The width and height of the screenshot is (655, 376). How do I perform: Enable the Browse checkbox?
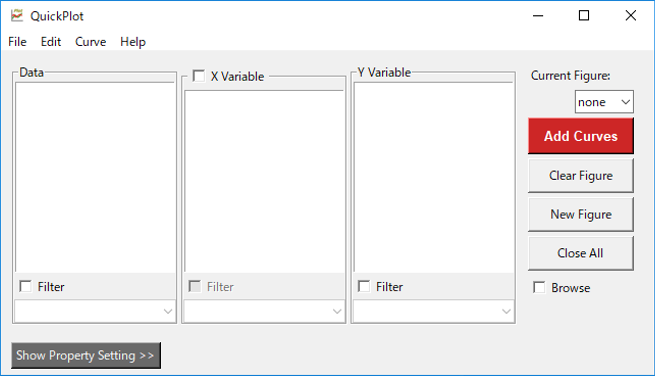coord(539,287)
